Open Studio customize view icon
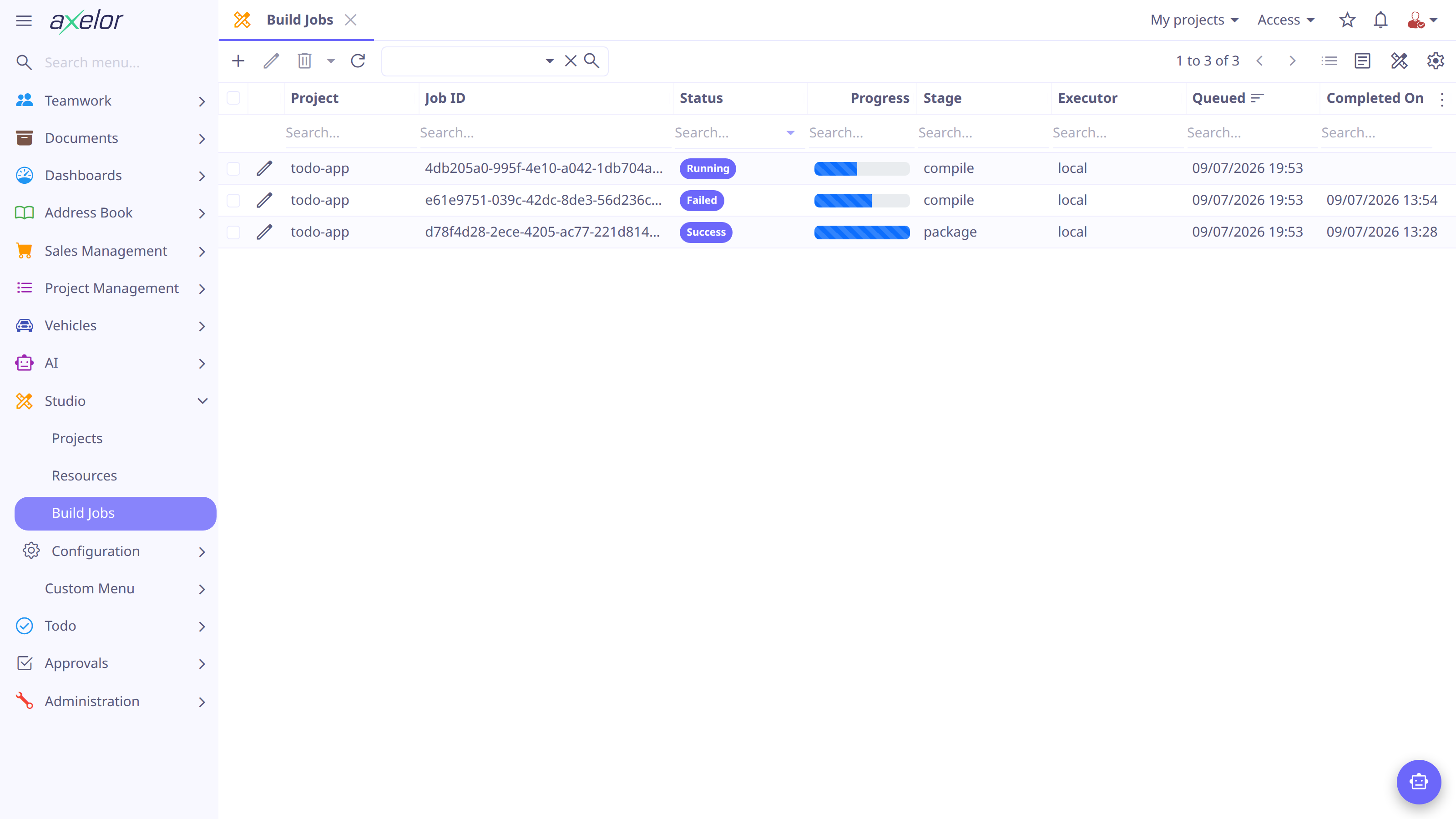Viewport: 1456px width, 819px height. (x=1399, y=61)
